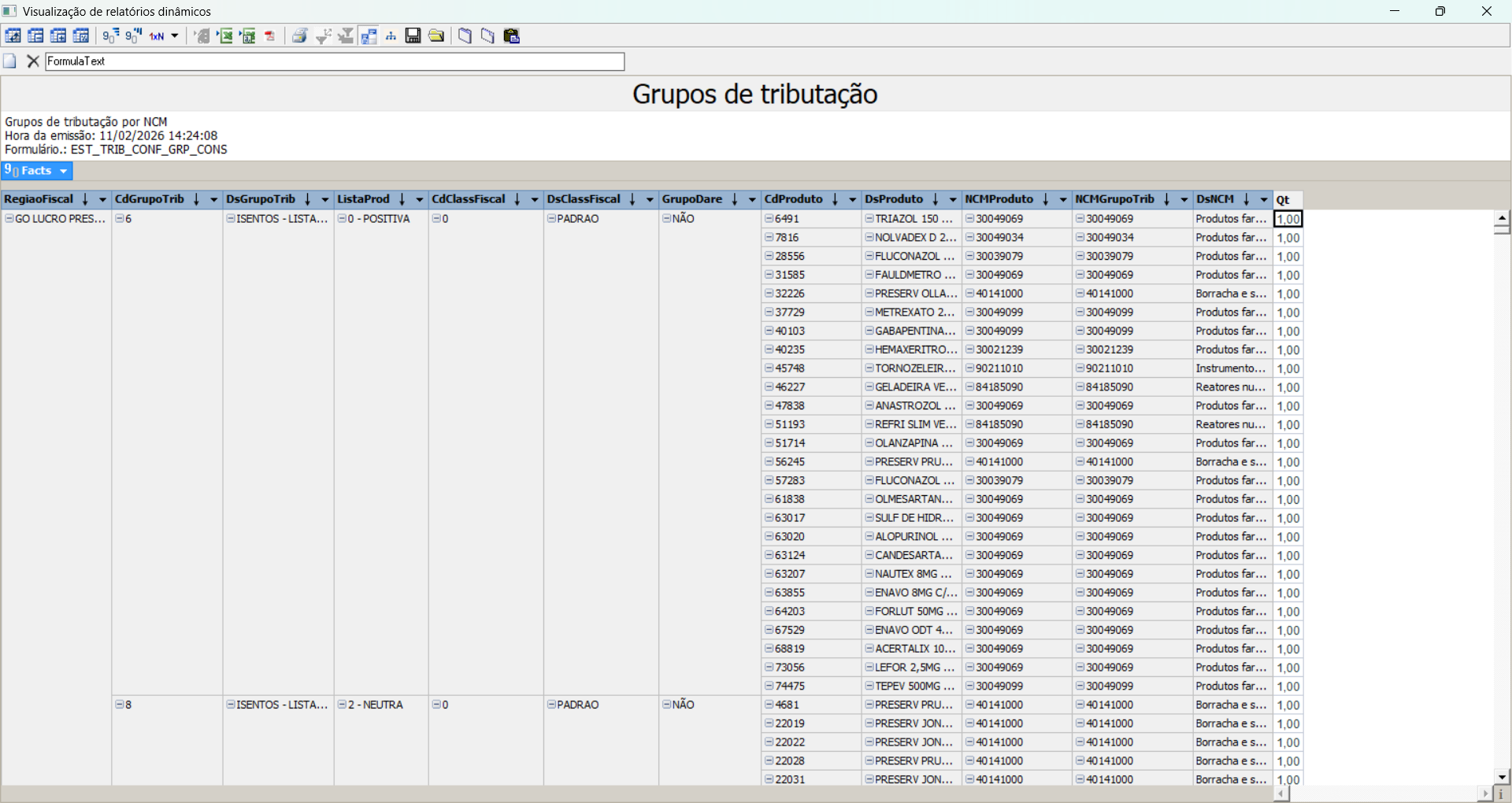Cancel formula with the X icon
The height and width of the screenshot is (803, 1512).
click(x=33, y=61)
